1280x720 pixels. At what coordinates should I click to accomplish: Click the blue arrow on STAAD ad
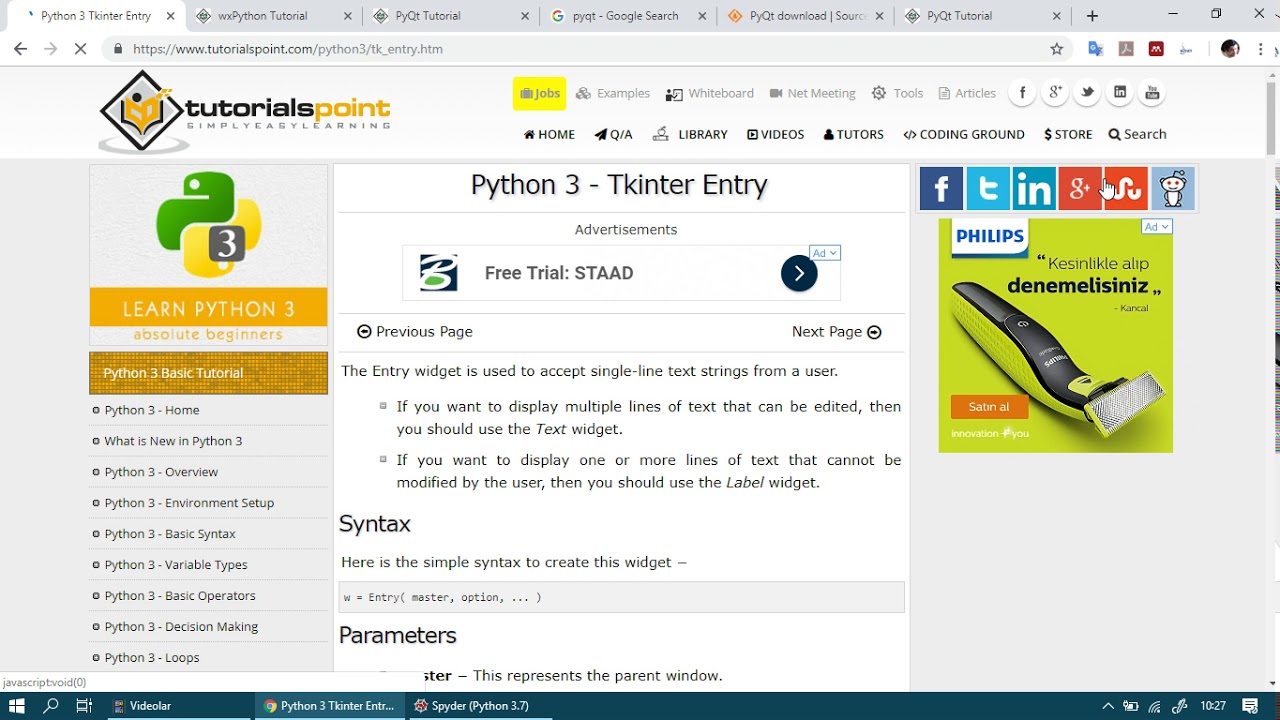pos(799,273)
